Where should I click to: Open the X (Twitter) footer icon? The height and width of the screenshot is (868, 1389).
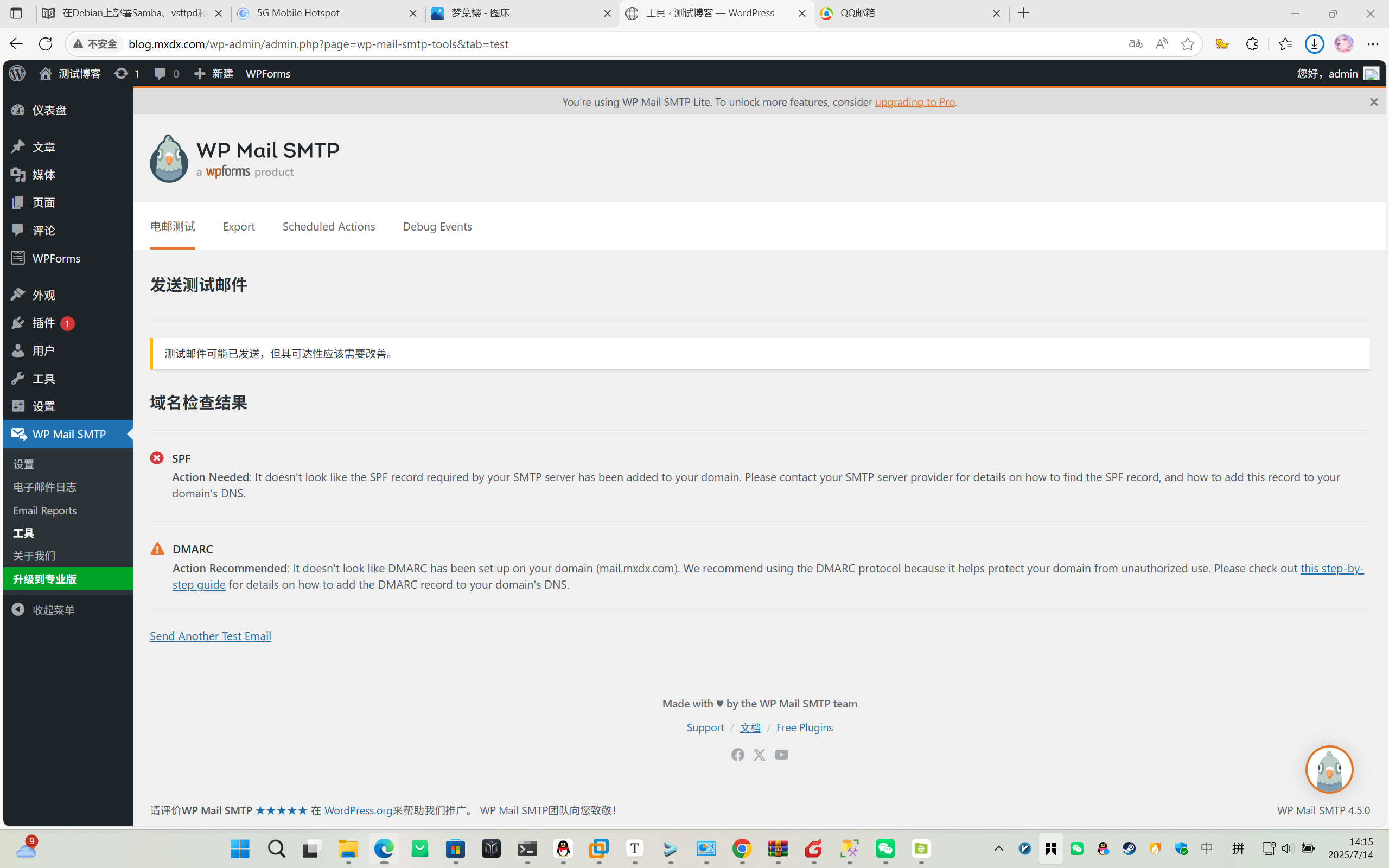(x=760, y=754)
